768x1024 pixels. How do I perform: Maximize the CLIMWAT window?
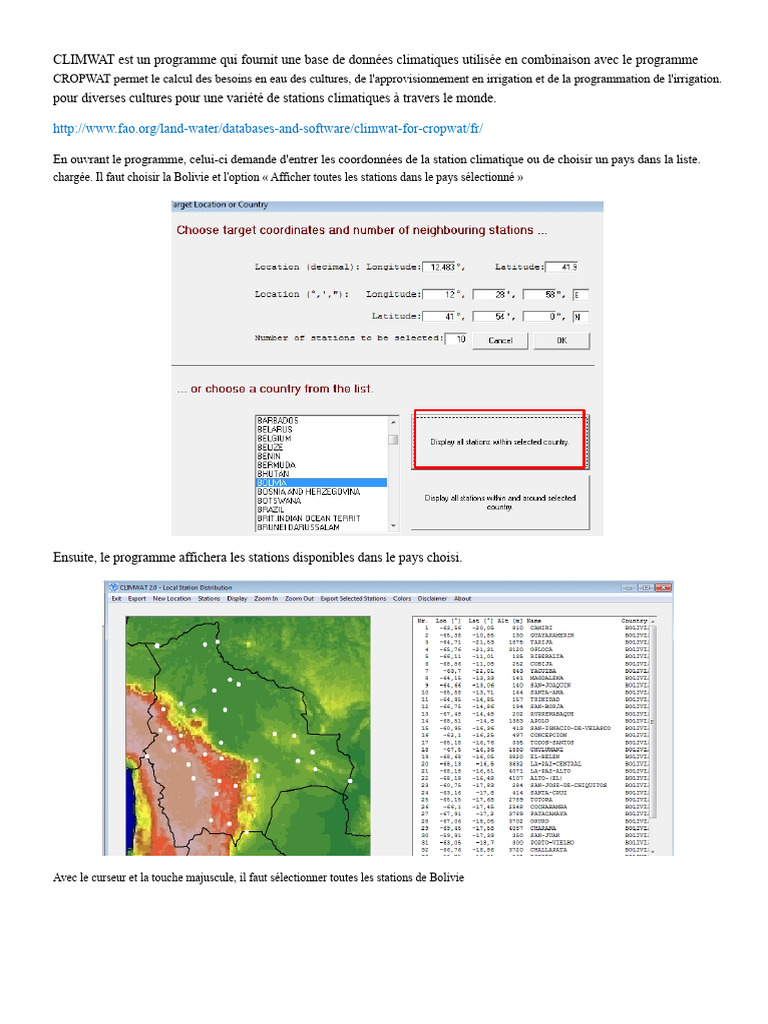646,588
